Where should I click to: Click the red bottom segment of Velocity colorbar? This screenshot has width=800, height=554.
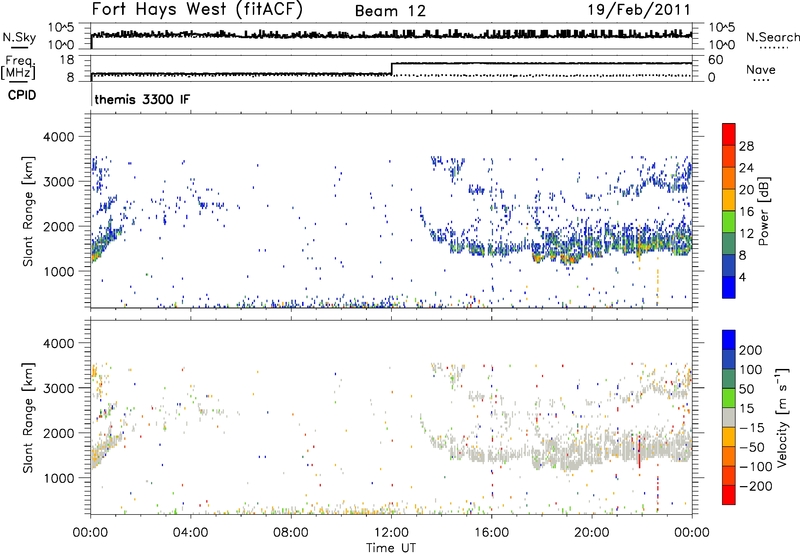[729, 495]
